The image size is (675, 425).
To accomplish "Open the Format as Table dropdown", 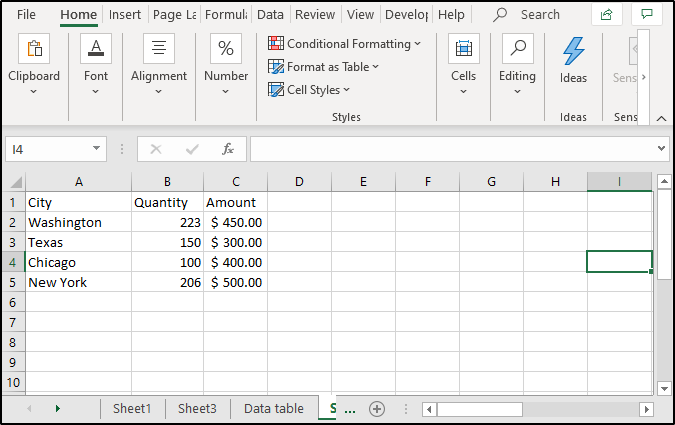I will point(376,67).
